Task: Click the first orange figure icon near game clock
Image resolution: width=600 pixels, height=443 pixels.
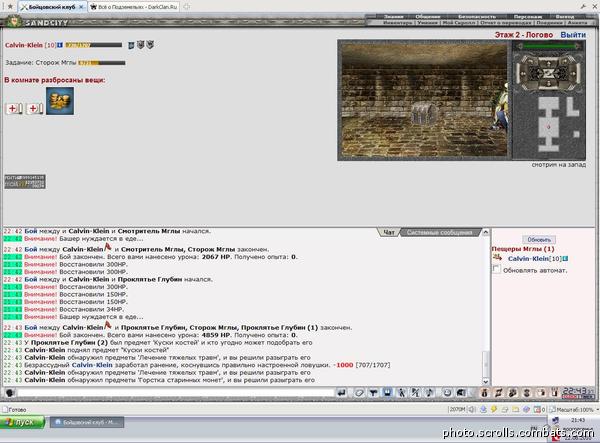Action: [x=485, y=393]
